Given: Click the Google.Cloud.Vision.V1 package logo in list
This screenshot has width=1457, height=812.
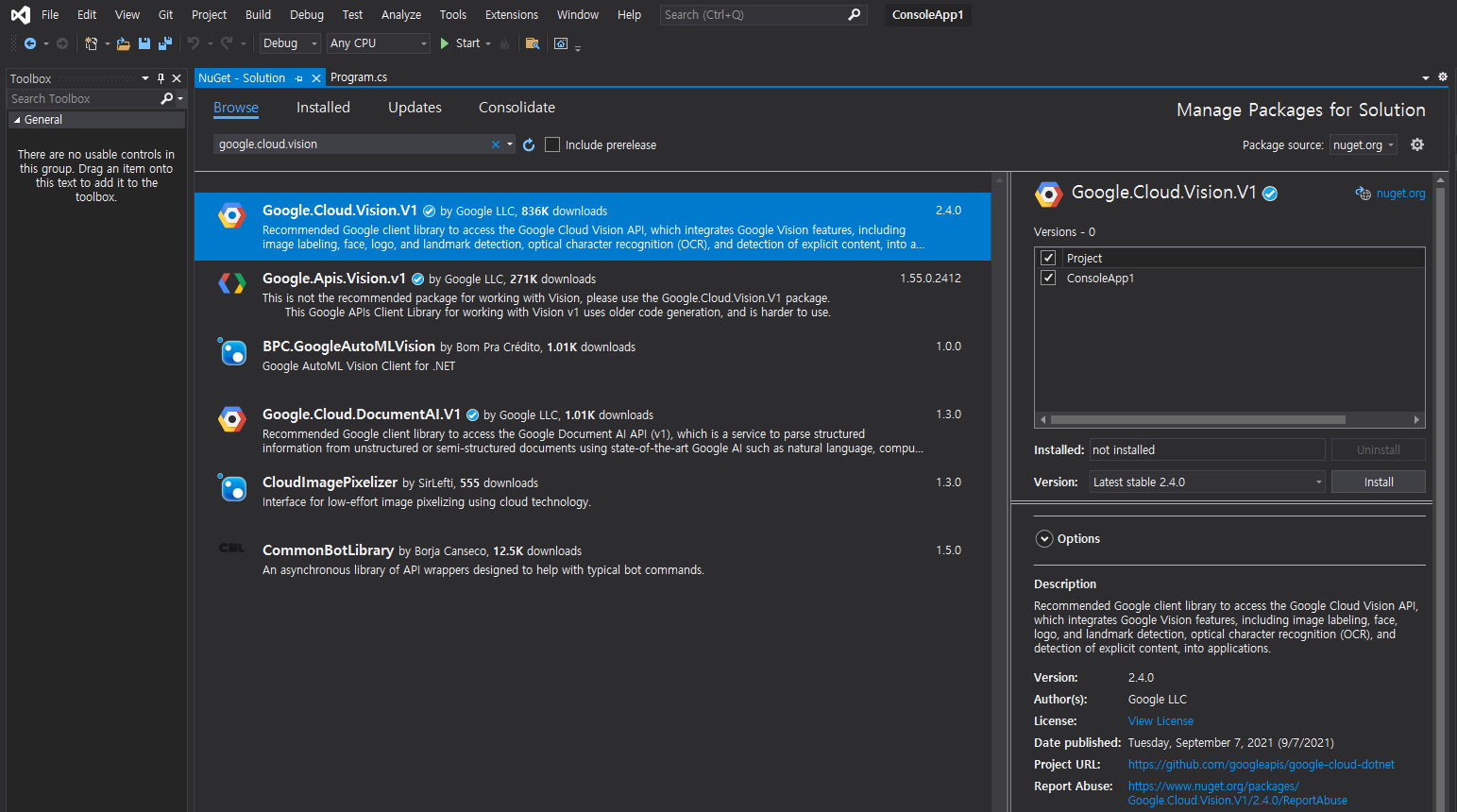Looking at the screenshot, I should coord(231,215).
